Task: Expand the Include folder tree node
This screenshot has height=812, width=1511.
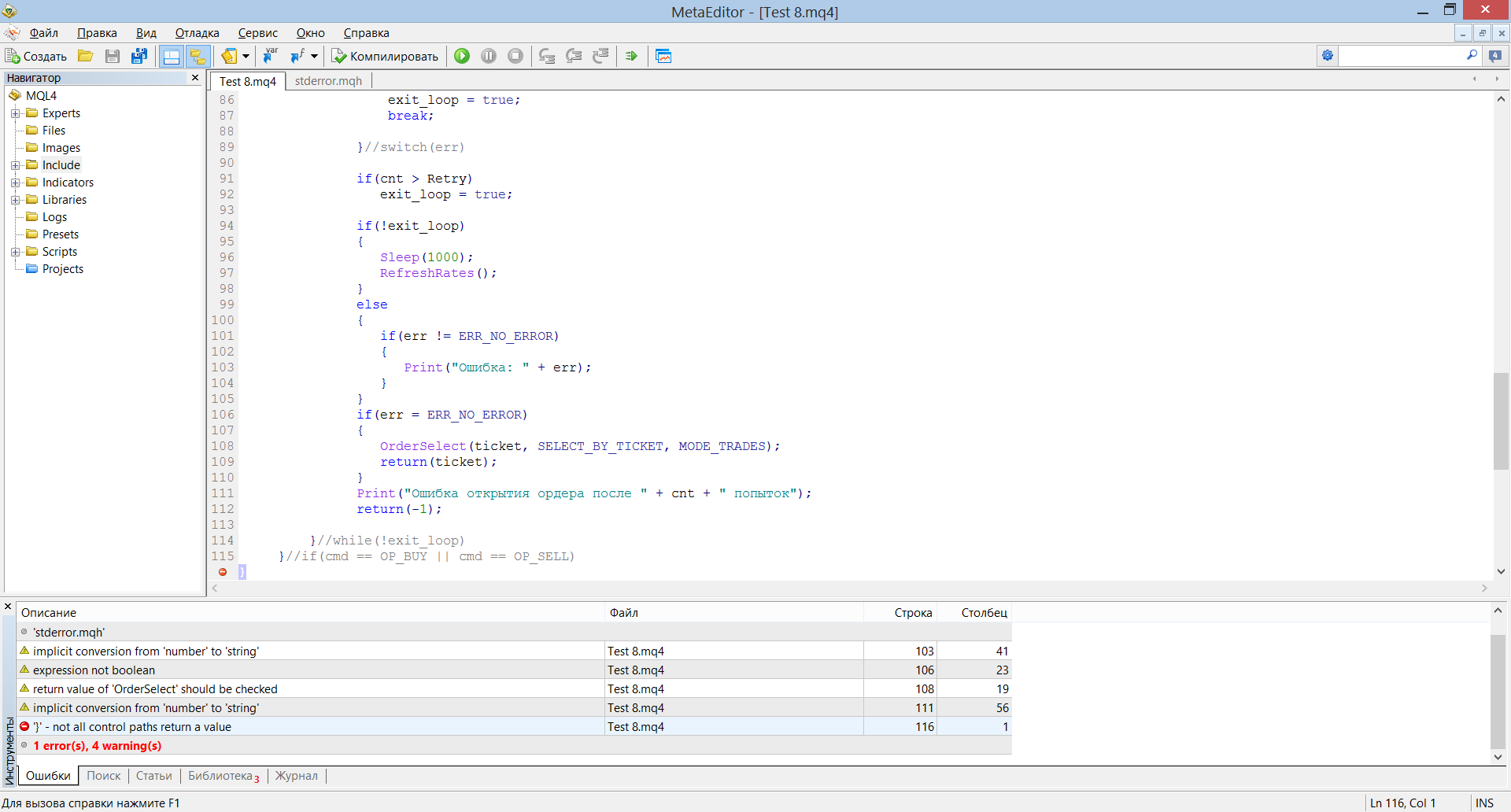Action: 15,165
